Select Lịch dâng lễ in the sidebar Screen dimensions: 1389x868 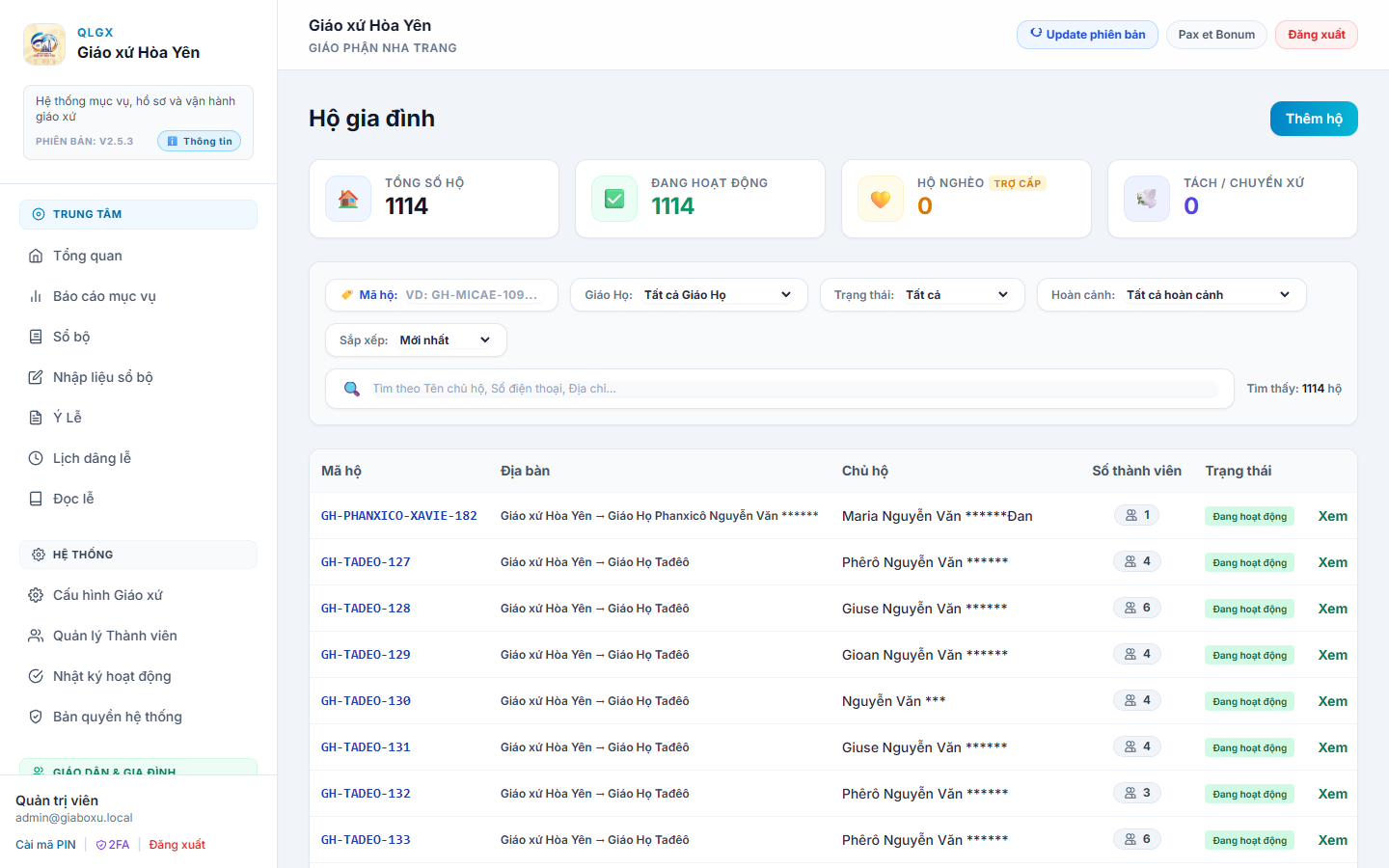point(138,458)
